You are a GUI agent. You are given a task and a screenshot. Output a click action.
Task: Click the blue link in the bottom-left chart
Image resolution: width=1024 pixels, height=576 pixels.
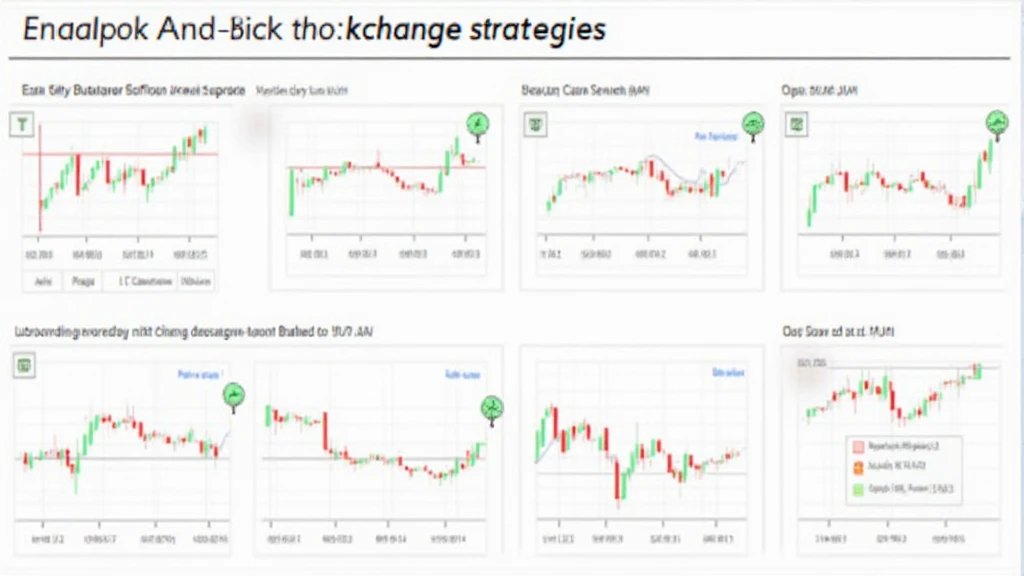click(200, 374)
